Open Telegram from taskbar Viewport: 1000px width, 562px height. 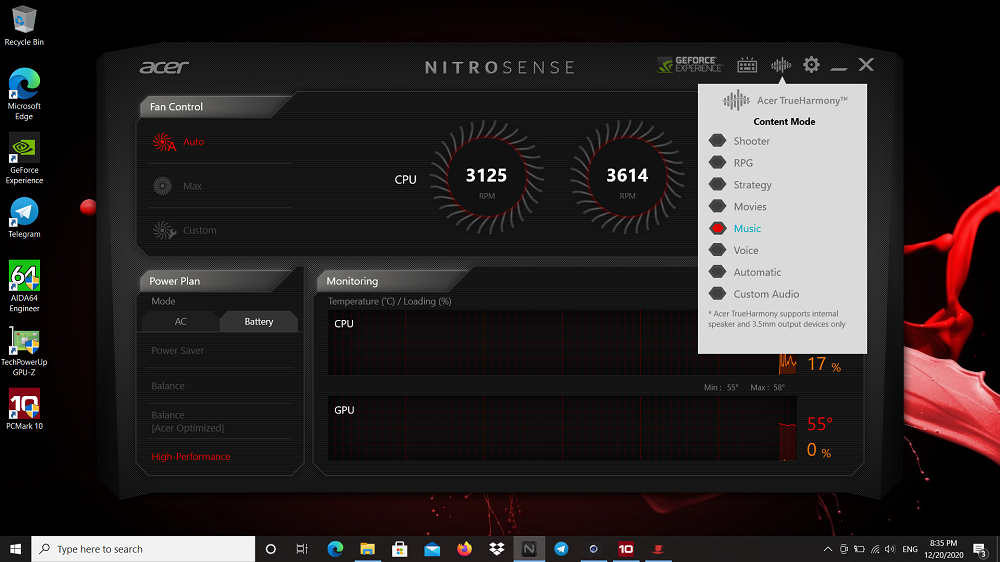561,549
